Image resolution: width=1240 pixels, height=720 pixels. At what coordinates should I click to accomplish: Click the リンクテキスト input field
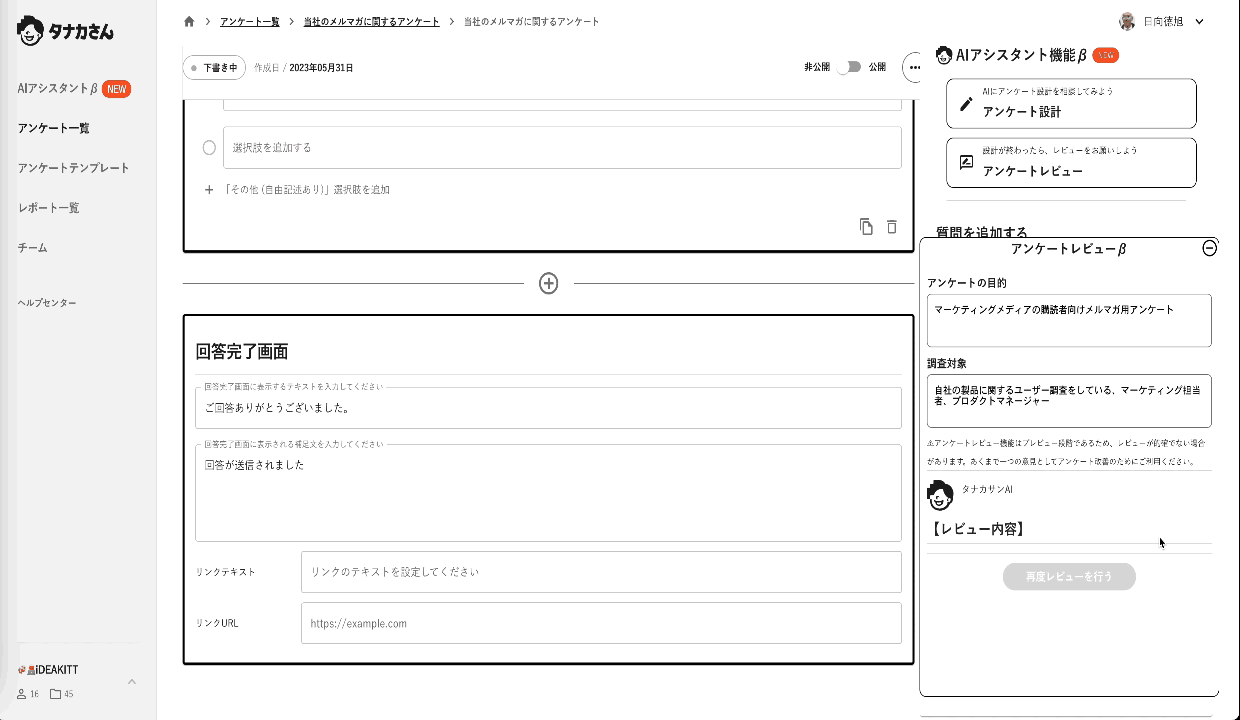point(601,572)
